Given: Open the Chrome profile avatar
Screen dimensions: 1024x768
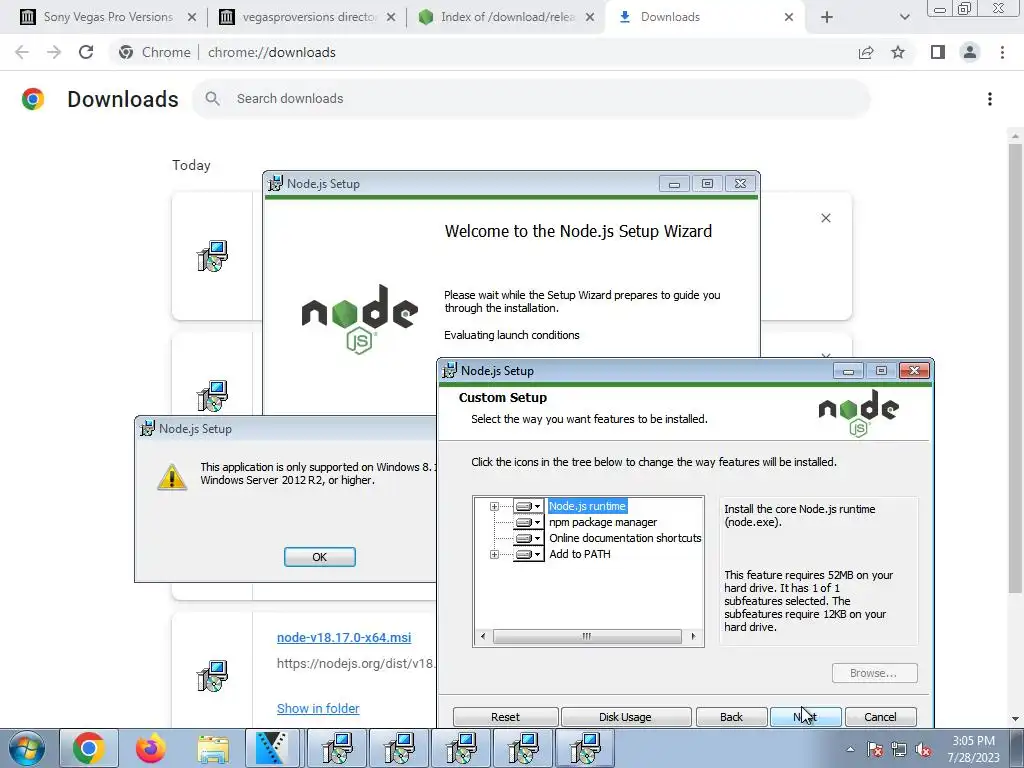Looking at the screenshot, I should tap(970, 52).
